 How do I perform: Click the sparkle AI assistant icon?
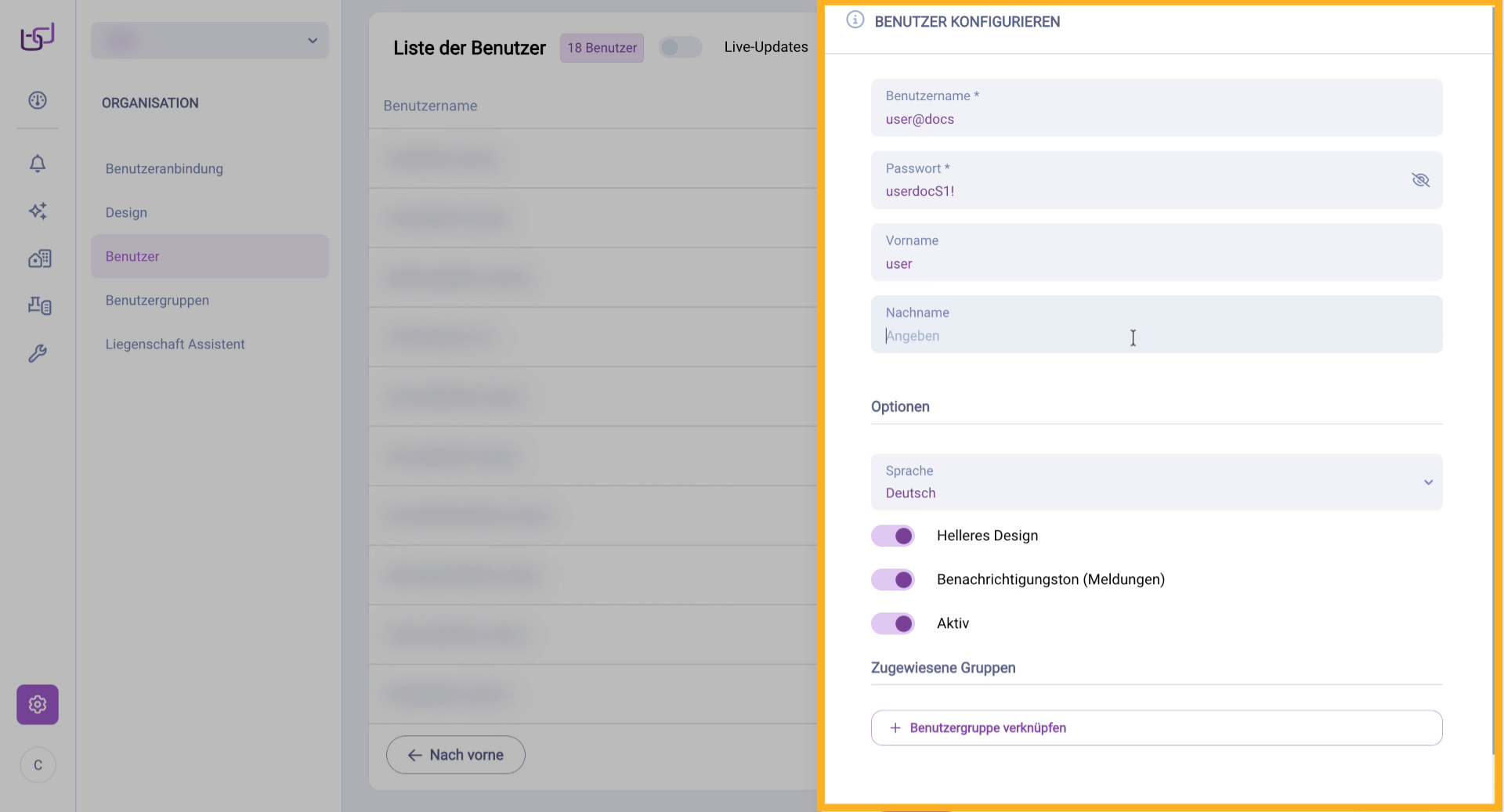click(x=38, y=211)
